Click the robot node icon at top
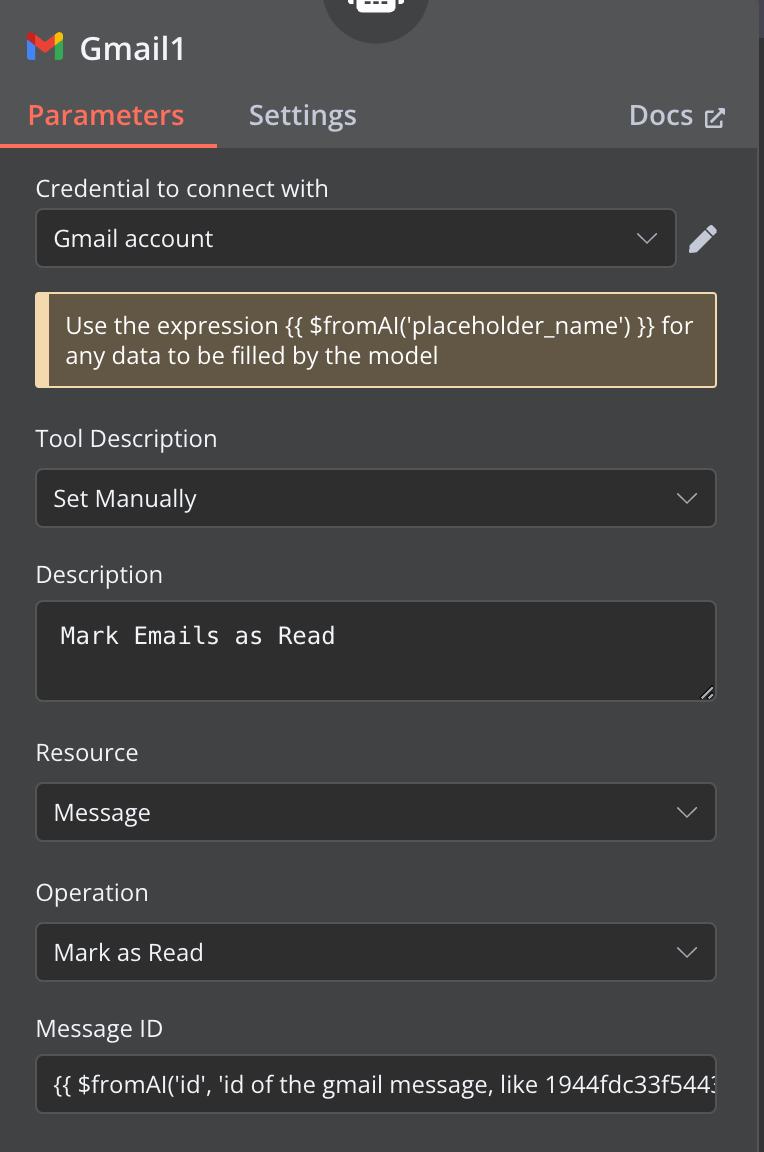Viewport: 764px width, 1152px height. [x=375, y=9]
